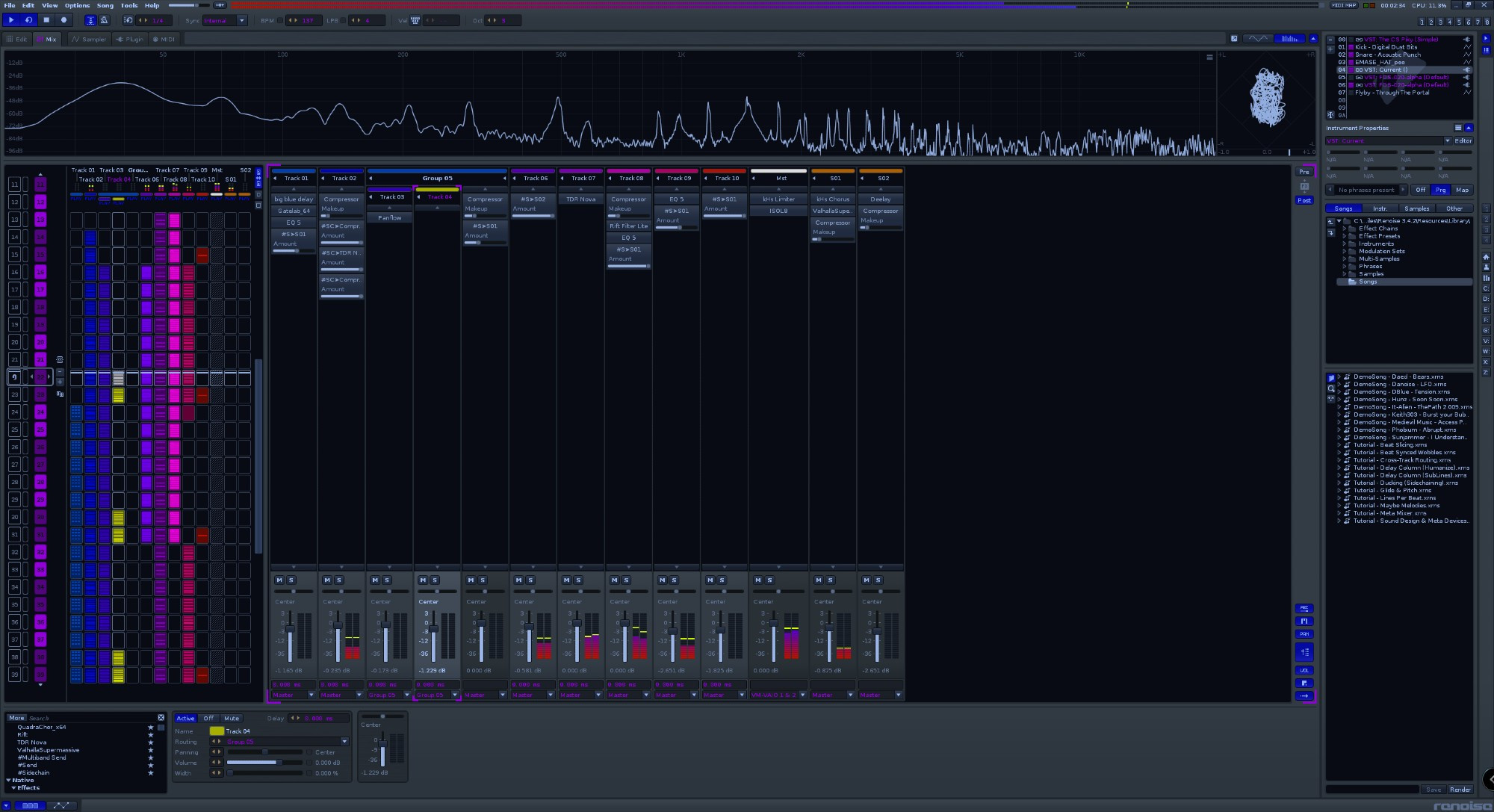Select the spectrum analyzer view icon

1289,39
